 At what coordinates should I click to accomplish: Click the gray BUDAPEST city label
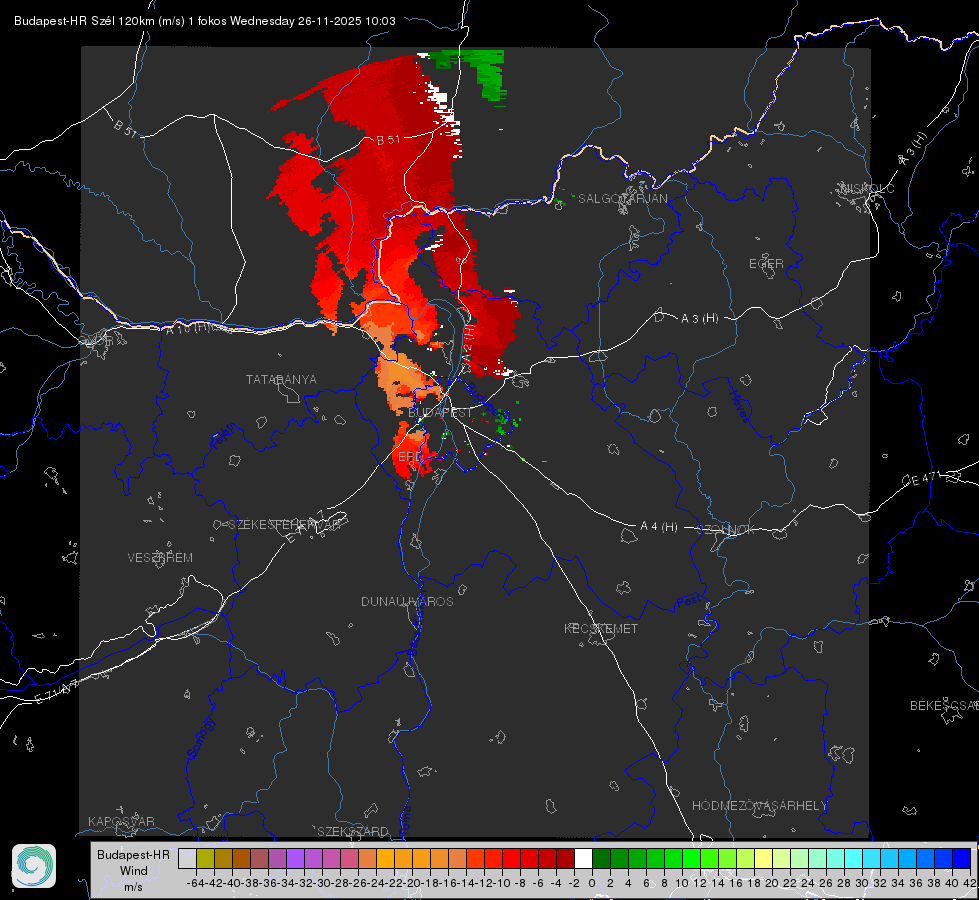440,413
